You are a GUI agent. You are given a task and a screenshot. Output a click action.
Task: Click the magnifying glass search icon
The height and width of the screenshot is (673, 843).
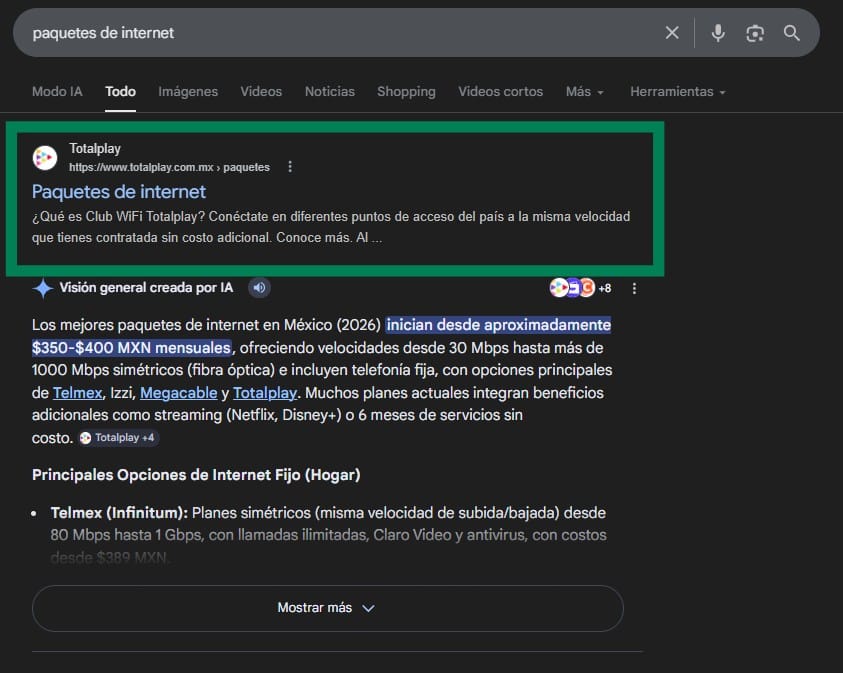[792, 33]
